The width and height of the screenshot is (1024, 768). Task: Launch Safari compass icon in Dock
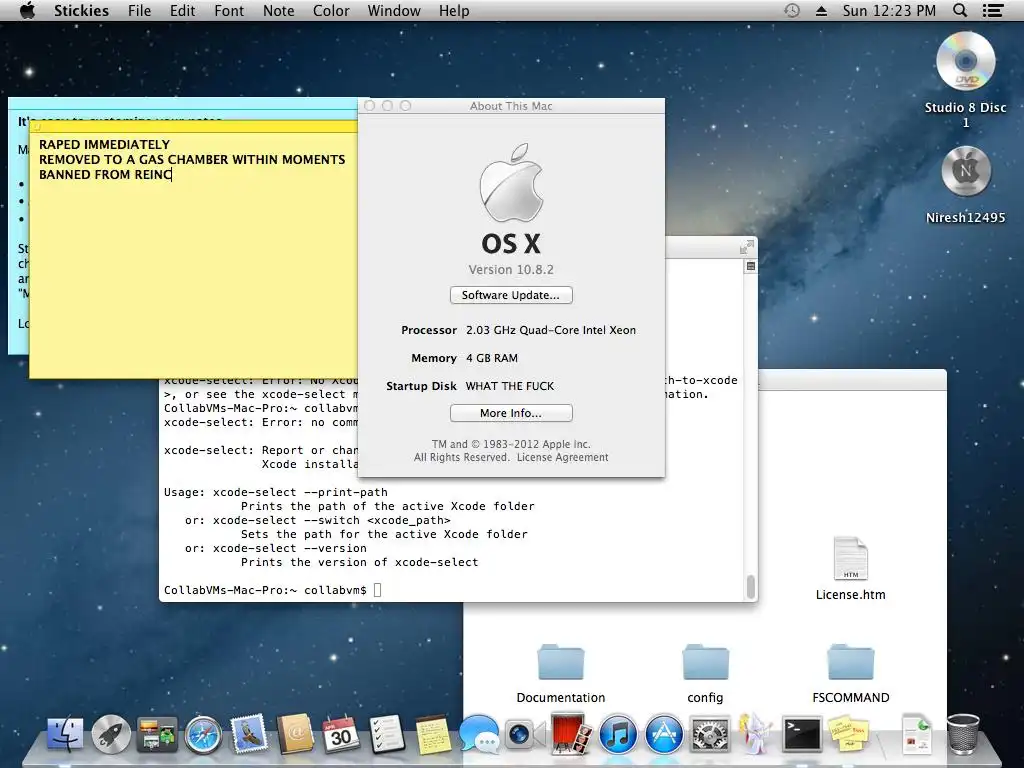point(203,734)
